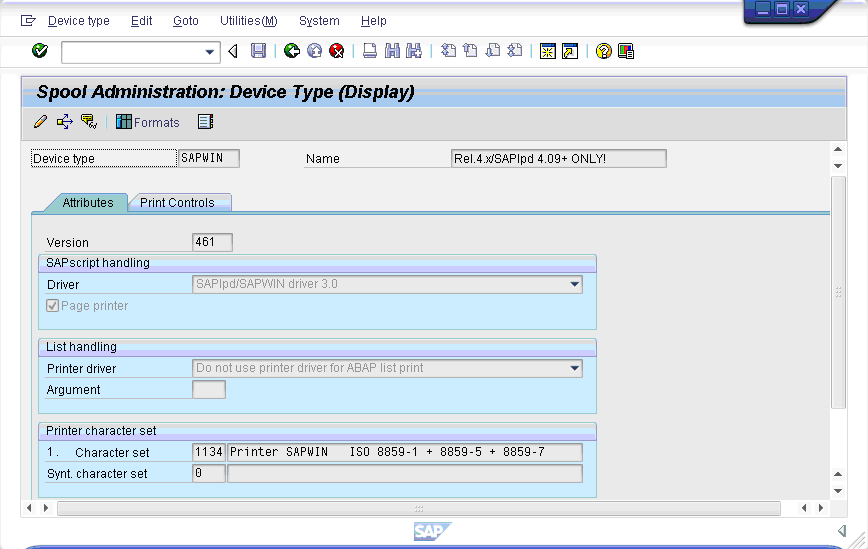Click the Customize Local Layout icon
The width and height of the screenshot is (868, 549).
(626, 51)
